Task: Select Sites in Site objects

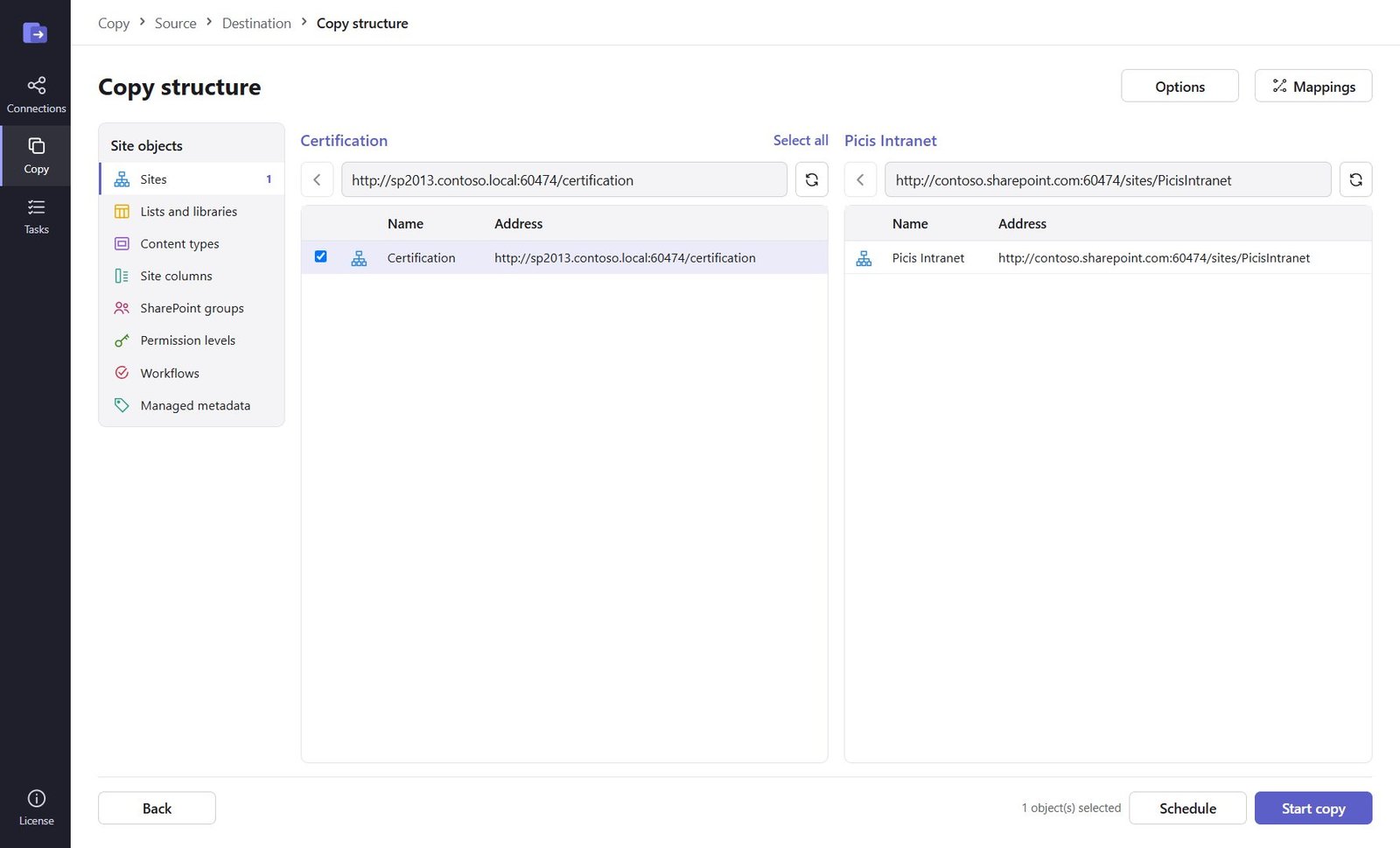Action: click(192, 179)
